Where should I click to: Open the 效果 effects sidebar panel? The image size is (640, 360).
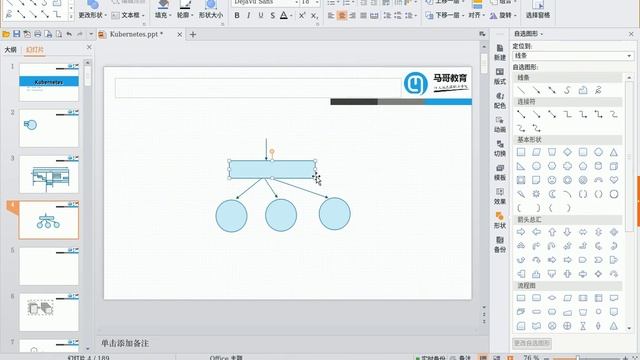(500, 197)
